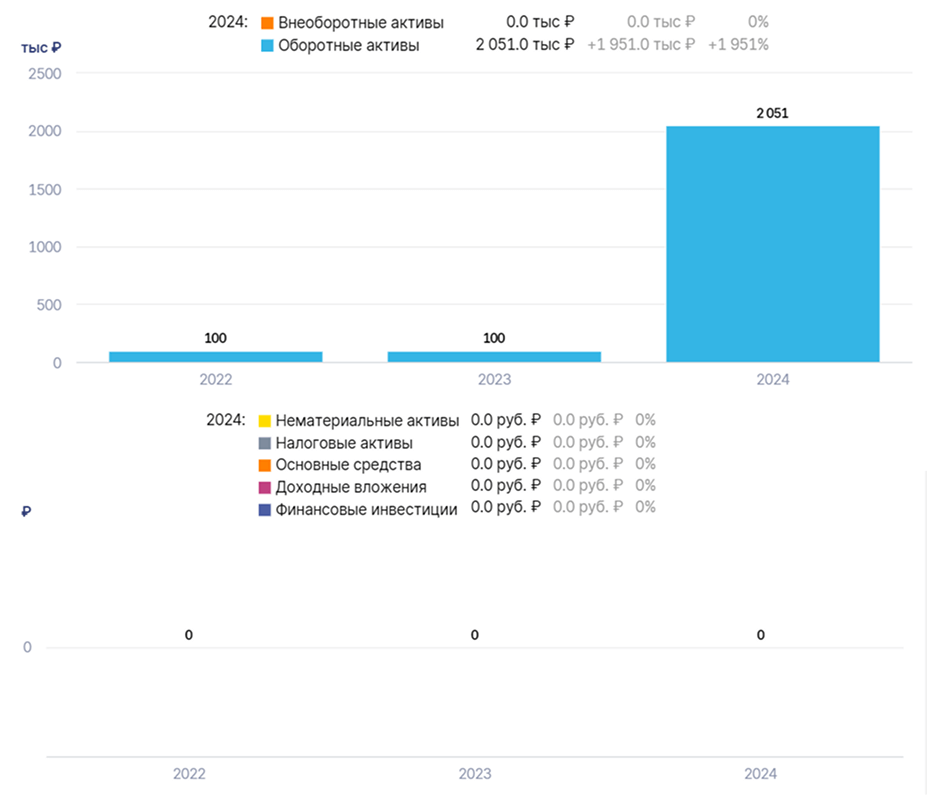This screenshot has width=927, height=795.
Task: Select the 2022 axis label in the top chart
Action: click(216, 379)
